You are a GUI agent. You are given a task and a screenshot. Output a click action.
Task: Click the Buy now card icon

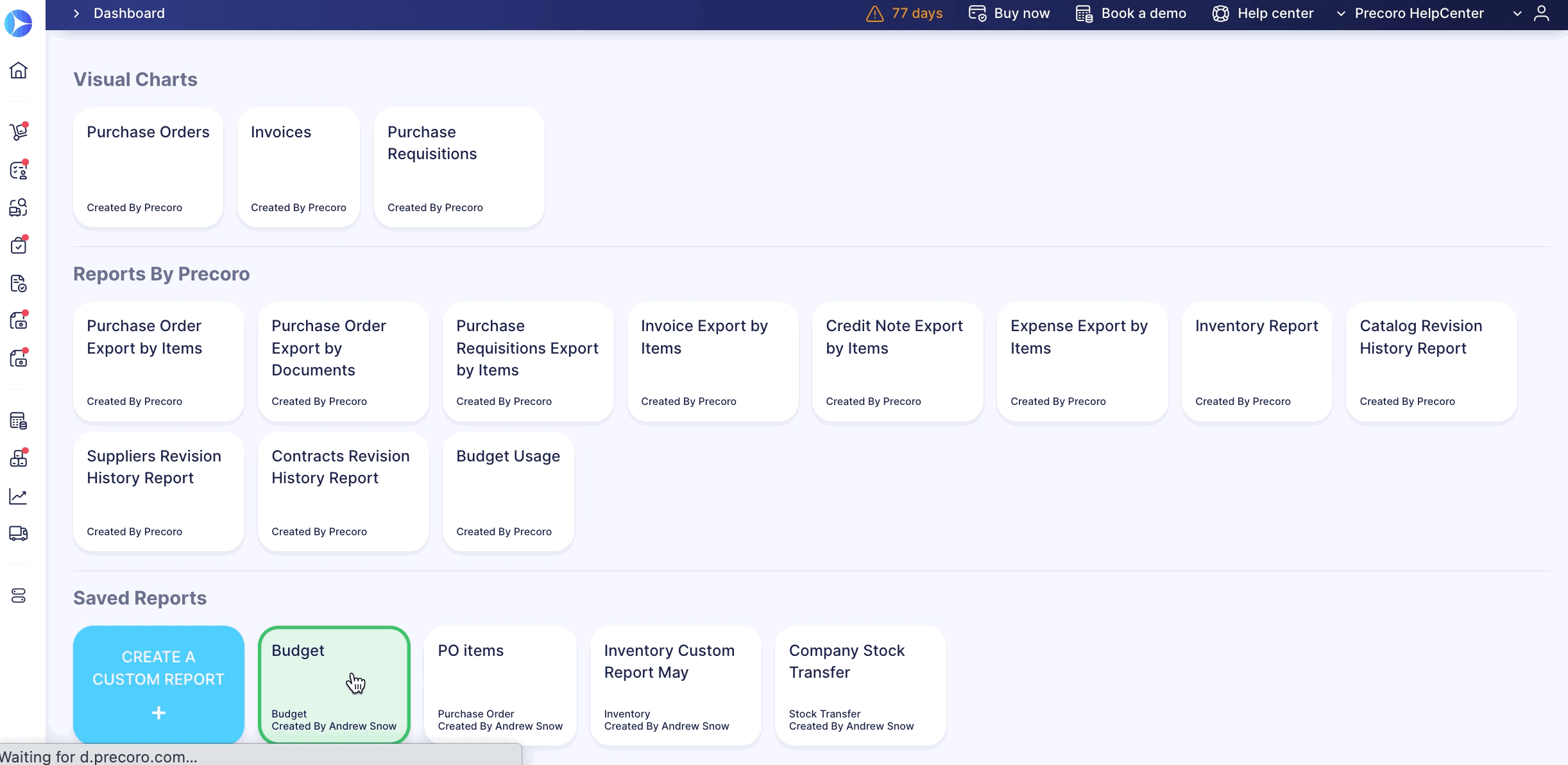pos(978,13)
